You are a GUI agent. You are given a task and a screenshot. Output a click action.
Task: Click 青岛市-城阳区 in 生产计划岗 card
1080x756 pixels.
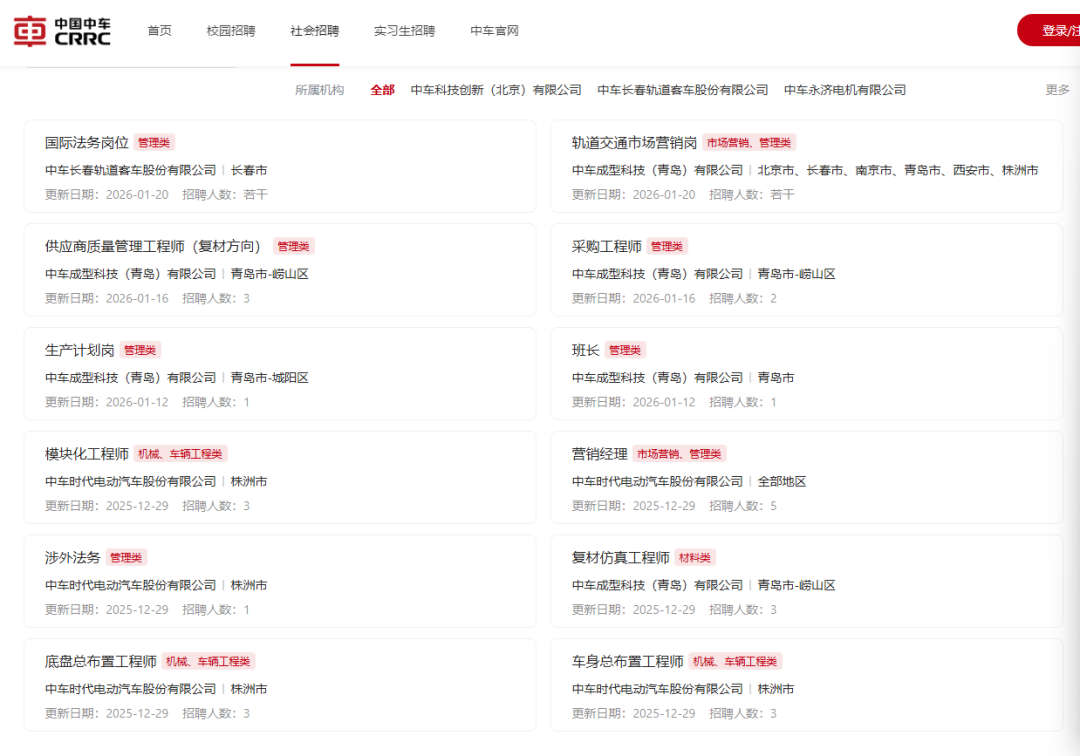(x=269, y=378)
